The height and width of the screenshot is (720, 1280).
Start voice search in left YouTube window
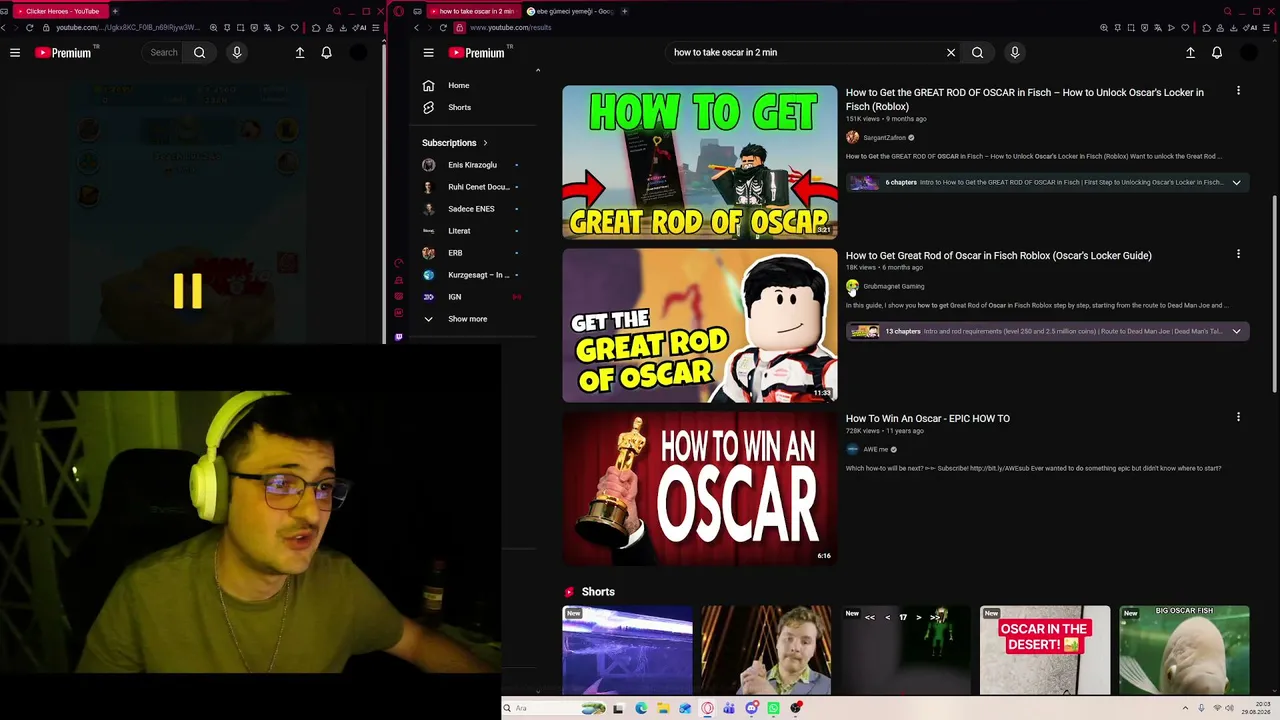[x=237, y=52]
